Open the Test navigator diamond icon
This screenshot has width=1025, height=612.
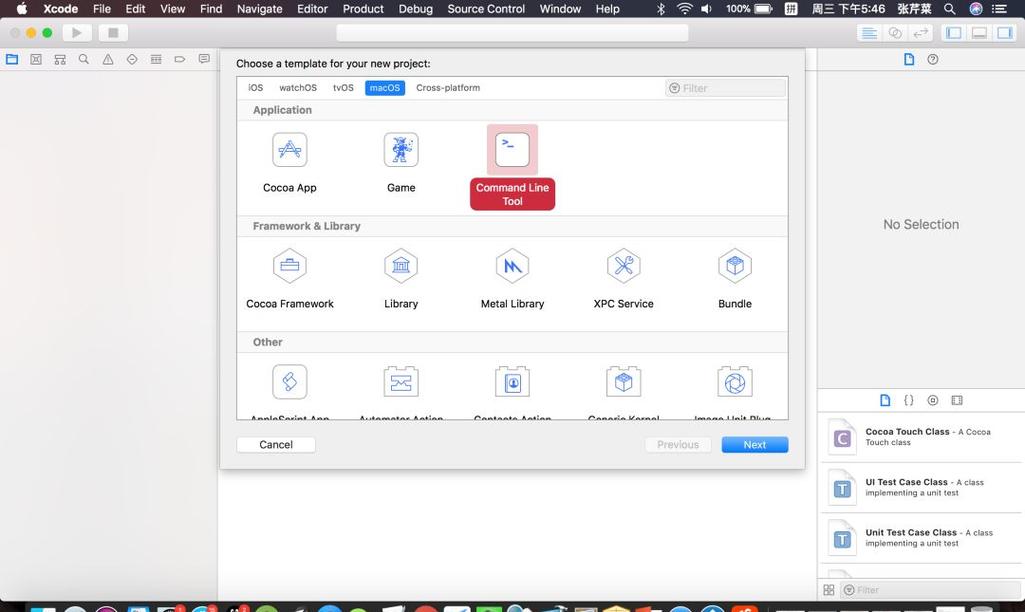[x=132, y=60]
